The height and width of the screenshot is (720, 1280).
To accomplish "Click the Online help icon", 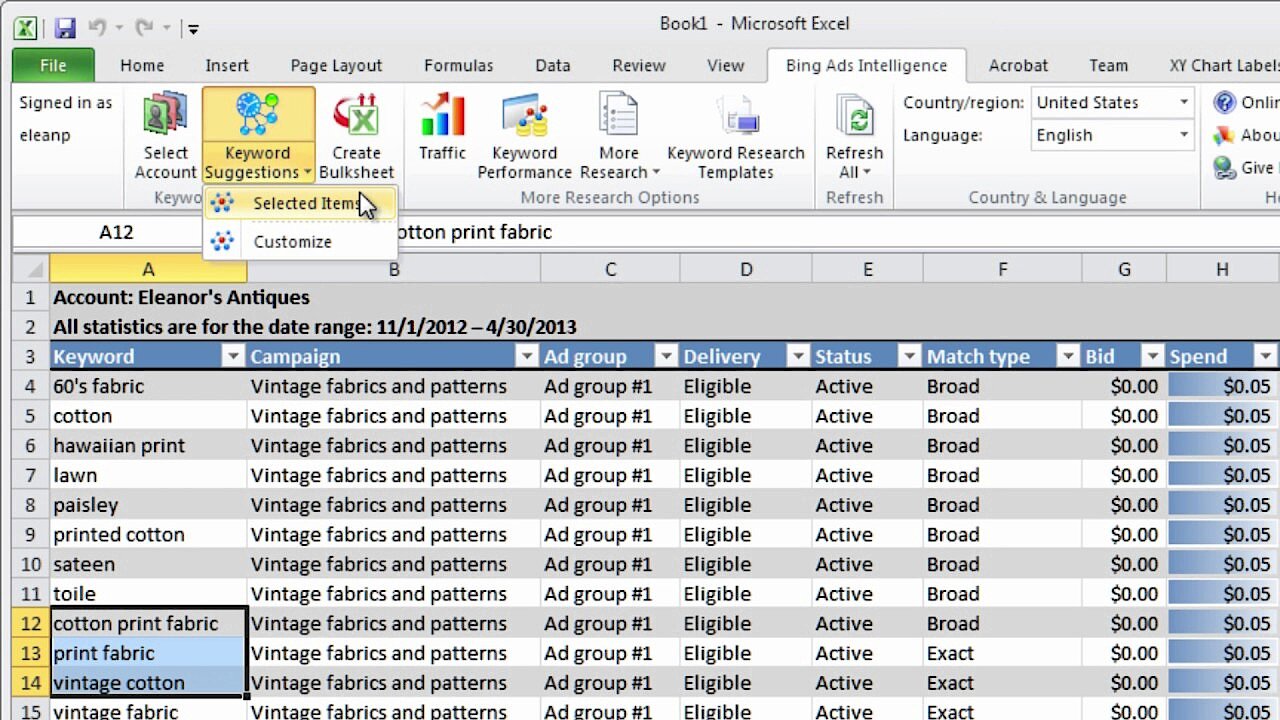I will point(1224,102).
